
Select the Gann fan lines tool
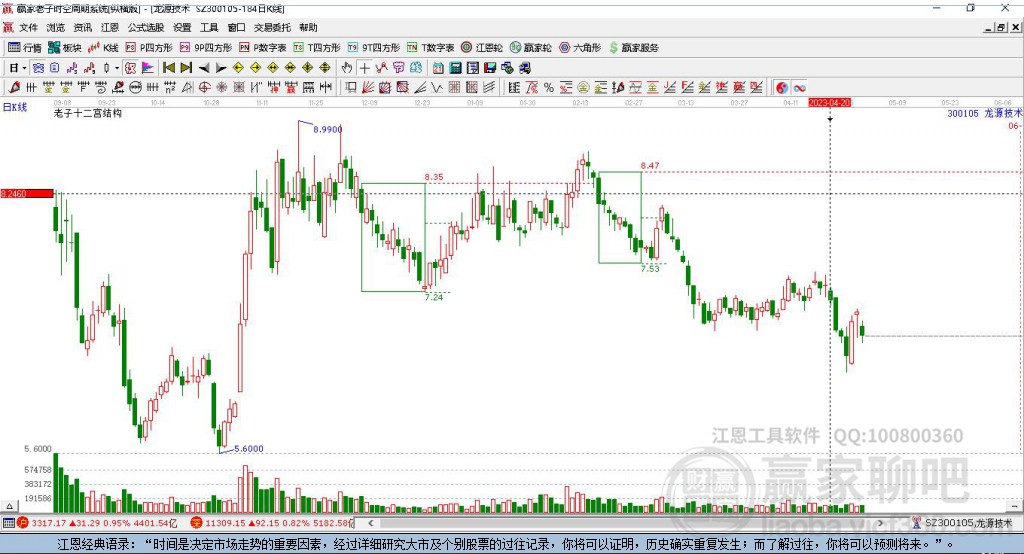pos(368,87)
